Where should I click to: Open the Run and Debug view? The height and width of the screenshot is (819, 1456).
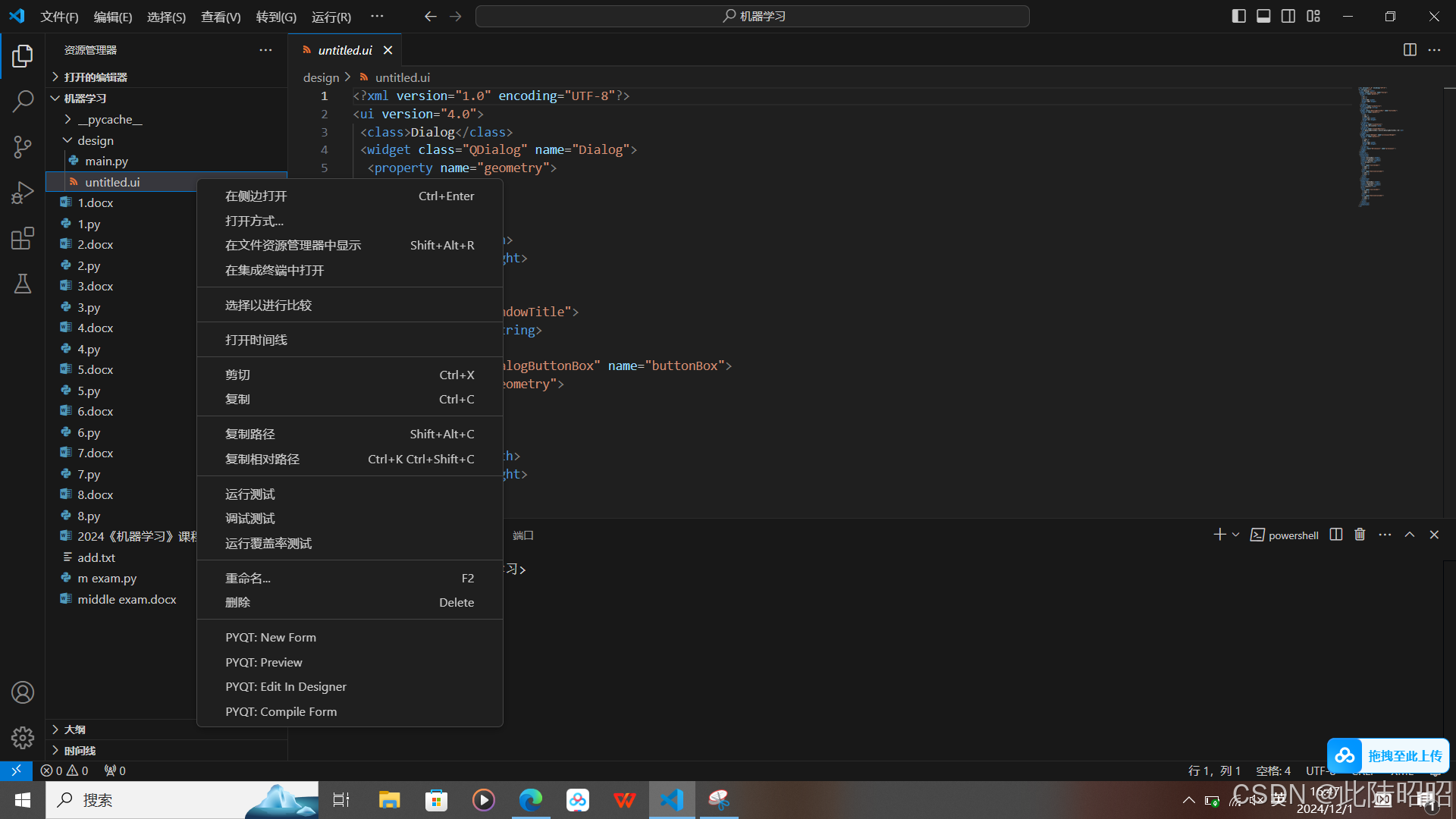click(x=23, y=192)
